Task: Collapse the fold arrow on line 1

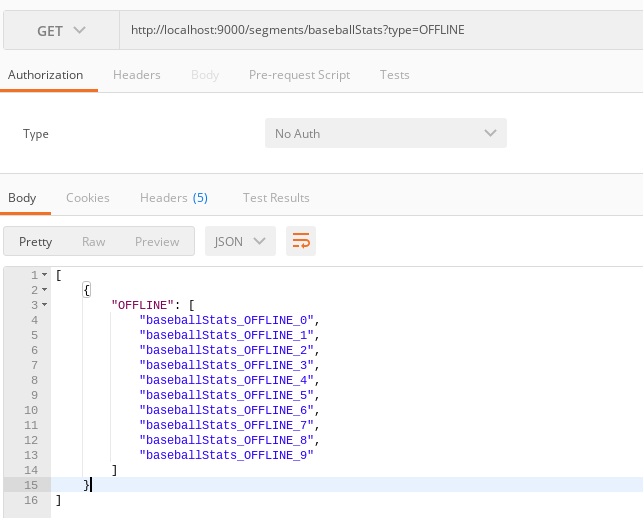Action: (x=44, y=275)
